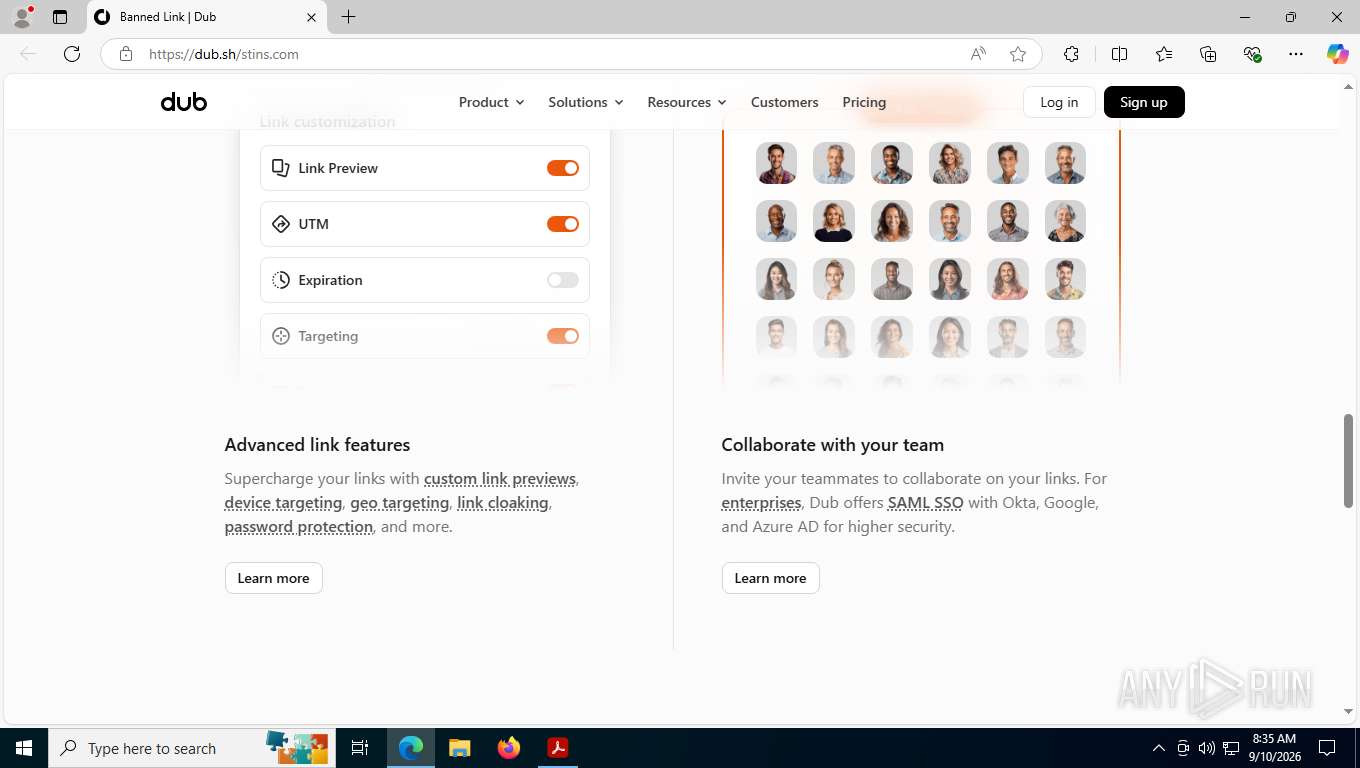Close the Banned Link tab
Viewport: 1360px width, 768px height.
(311, 17)
